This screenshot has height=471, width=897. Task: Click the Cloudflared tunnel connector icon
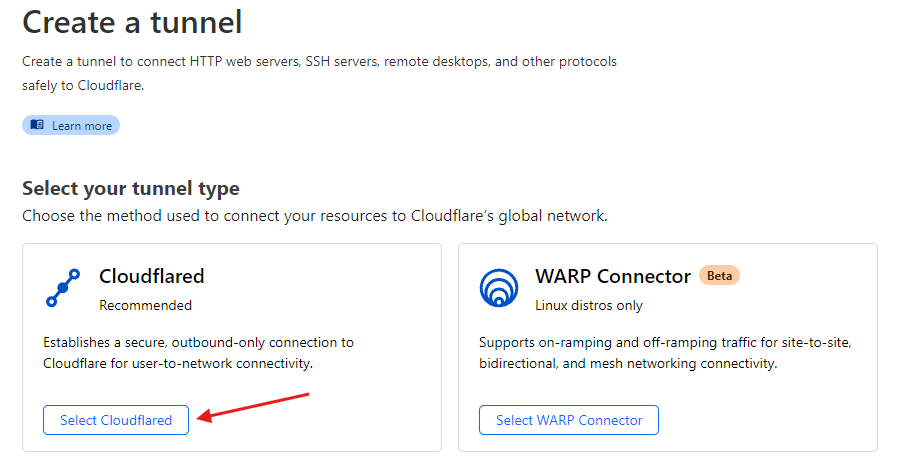click(63, 288)
